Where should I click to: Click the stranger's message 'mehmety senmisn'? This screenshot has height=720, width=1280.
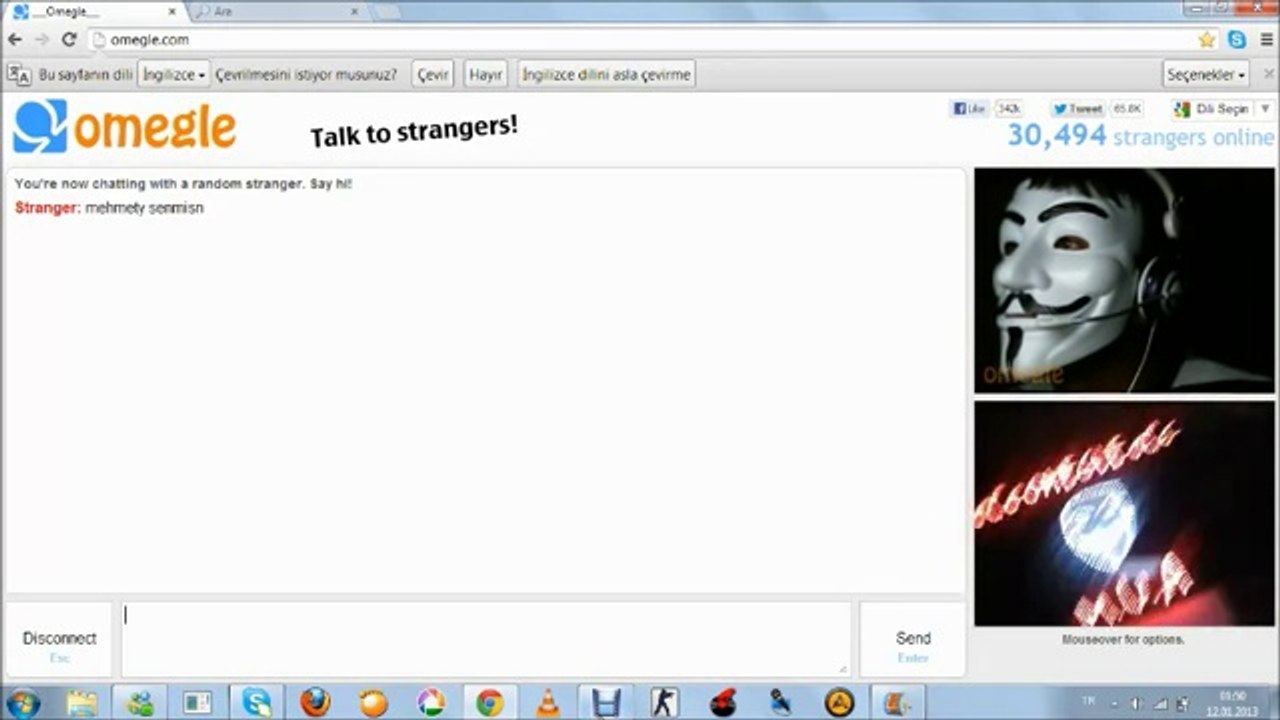tap(144, 208)
